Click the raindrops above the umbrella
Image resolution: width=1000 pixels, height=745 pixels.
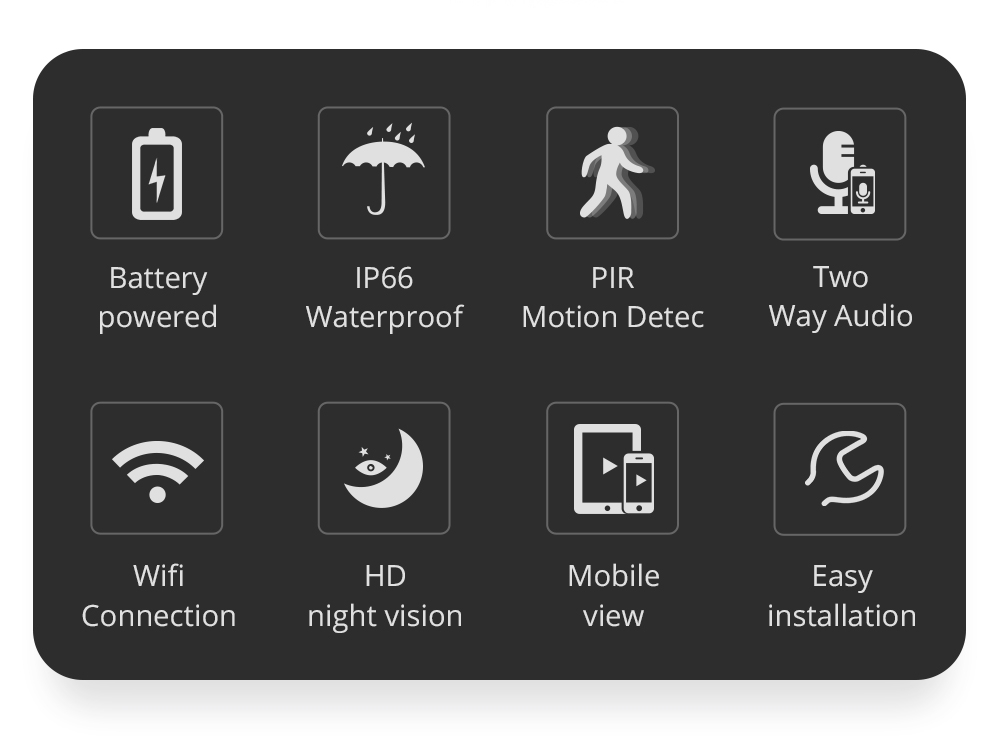coord(390,133)
